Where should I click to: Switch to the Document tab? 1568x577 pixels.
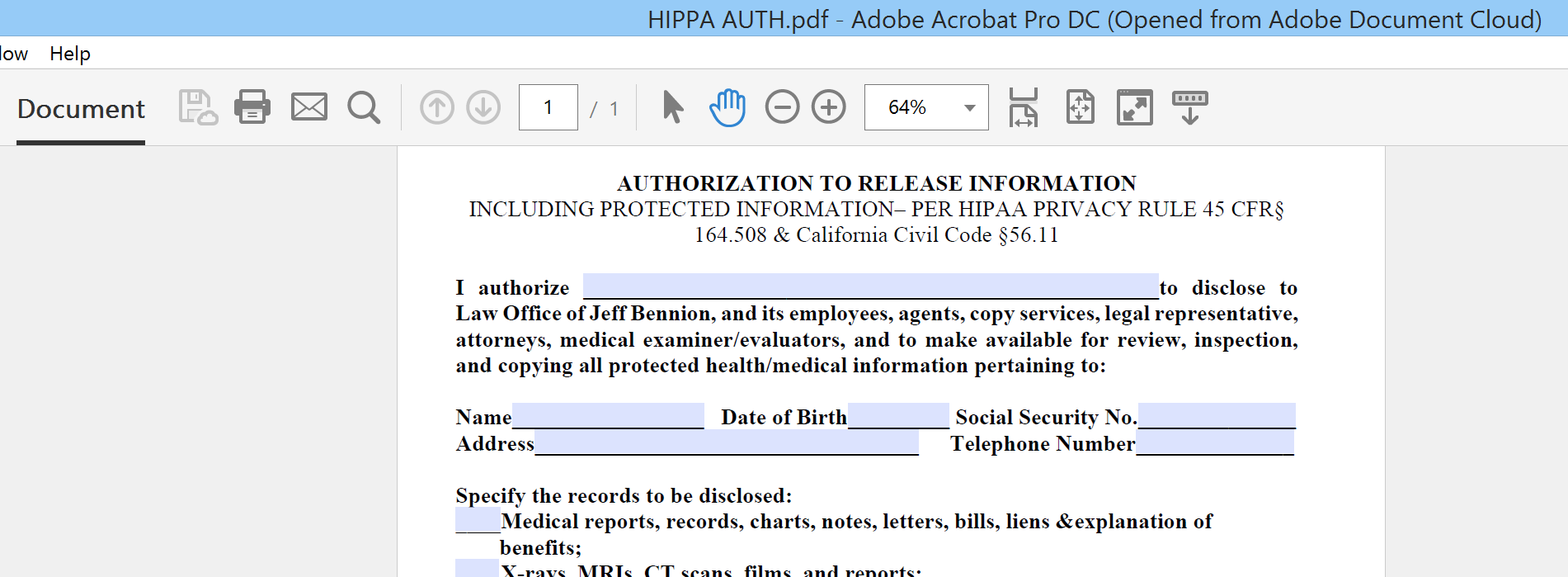click(81, 109)
